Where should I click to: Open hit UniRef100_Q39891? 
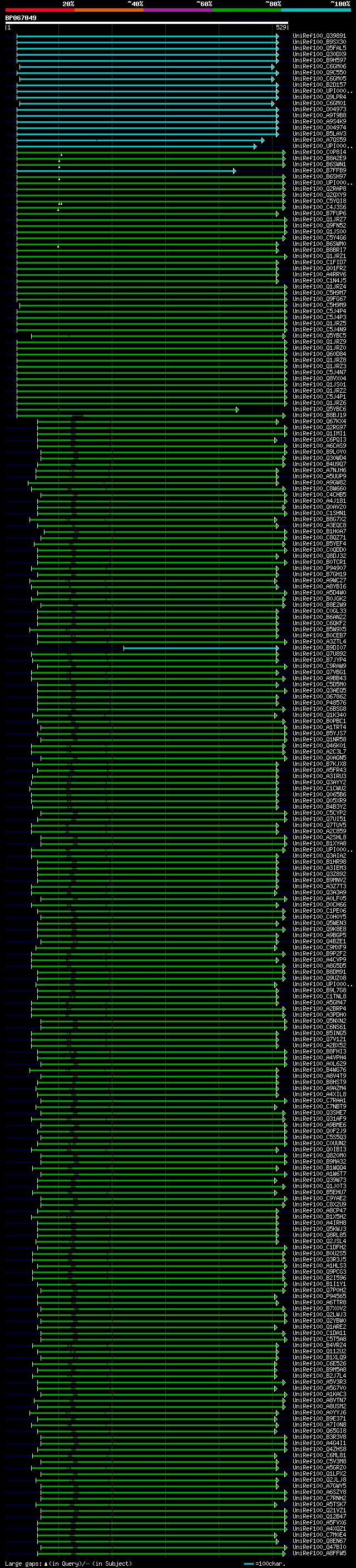(x=319, y=36)
